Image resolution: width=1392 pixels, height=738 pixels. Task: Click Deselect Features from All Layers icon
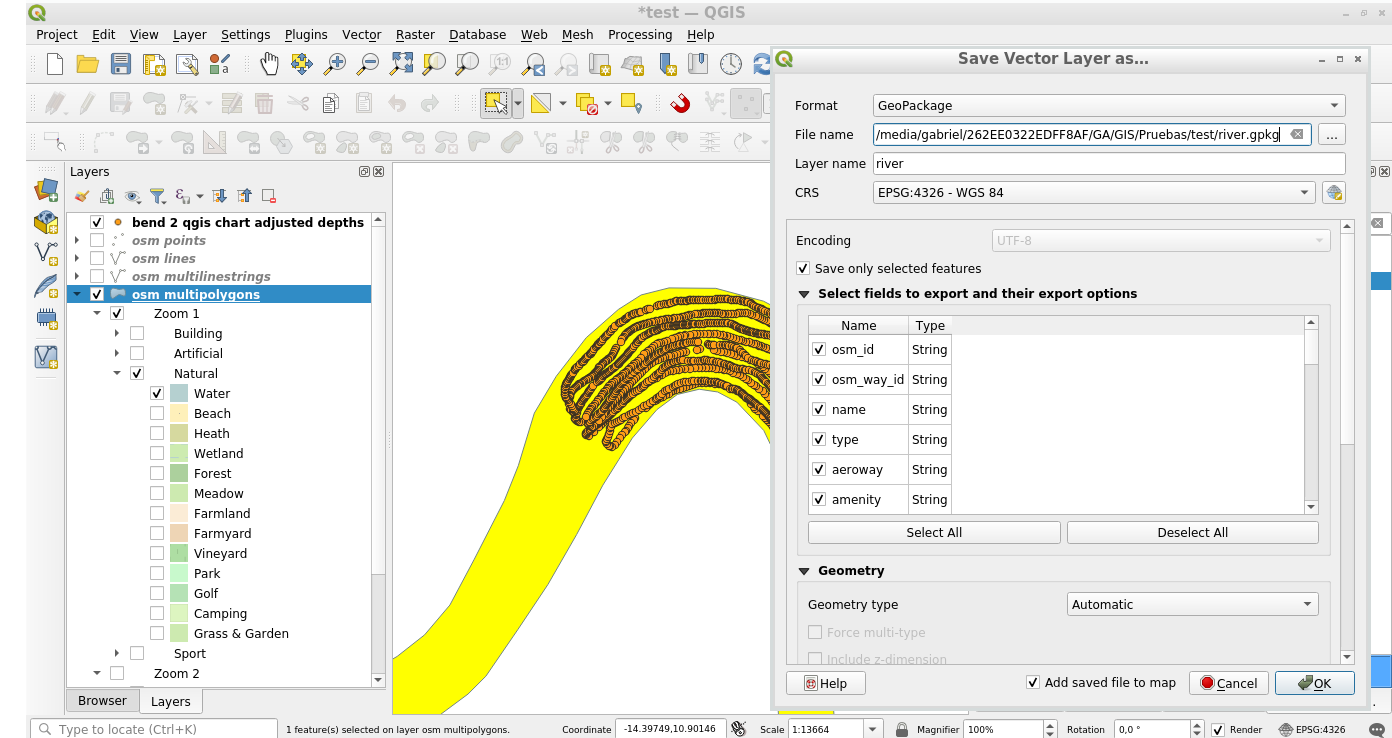[x=587, y=103]
